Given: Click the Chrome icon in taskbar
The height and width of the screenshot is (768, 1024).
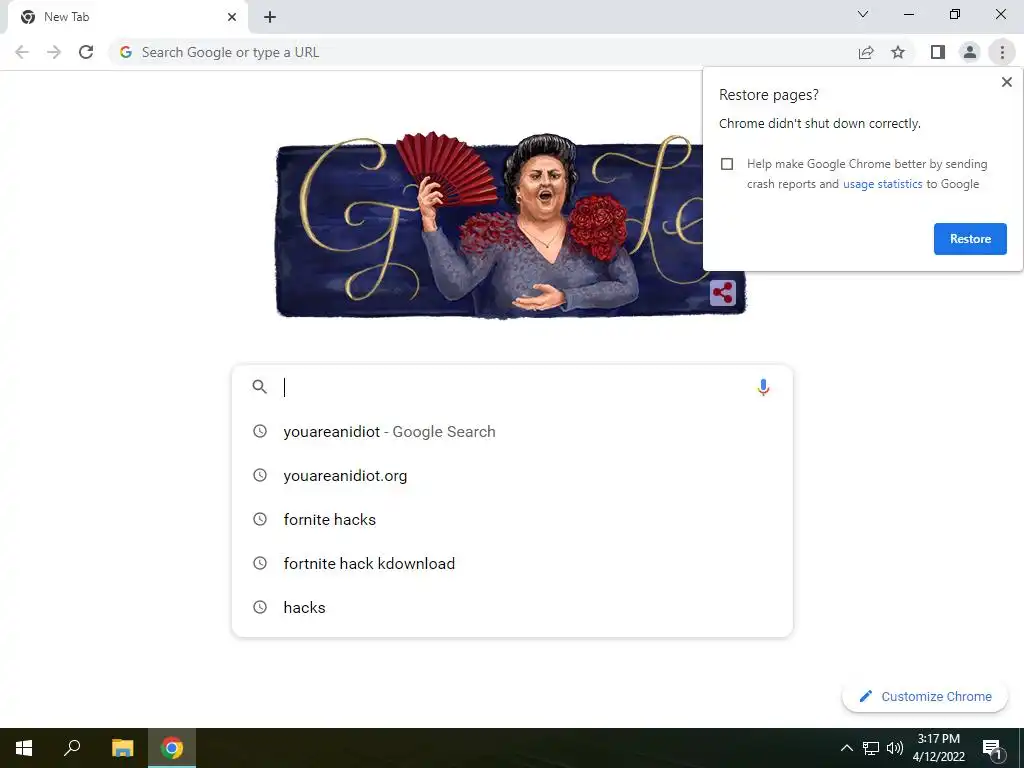Looking at the screenshot, I should click(172, 748).
